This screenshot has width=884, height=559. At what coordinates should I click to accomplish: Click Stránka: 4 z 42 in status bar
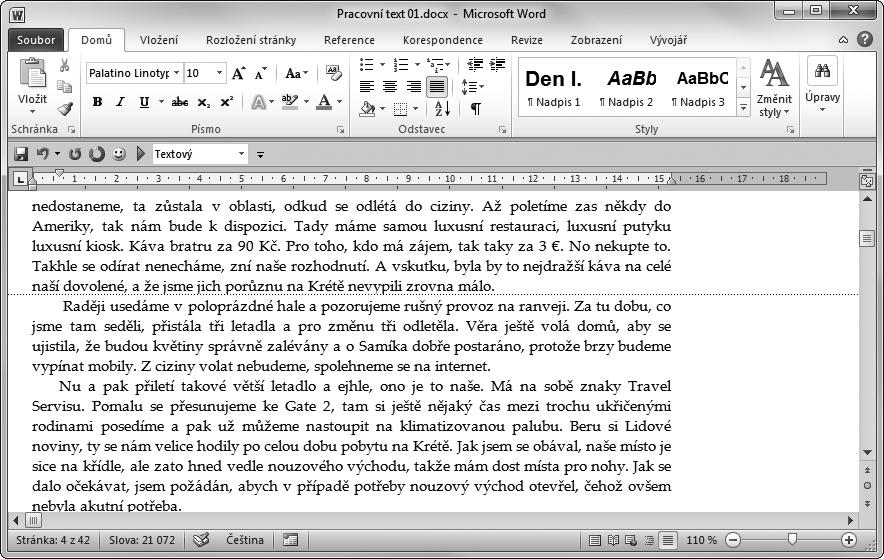[53, 540]
